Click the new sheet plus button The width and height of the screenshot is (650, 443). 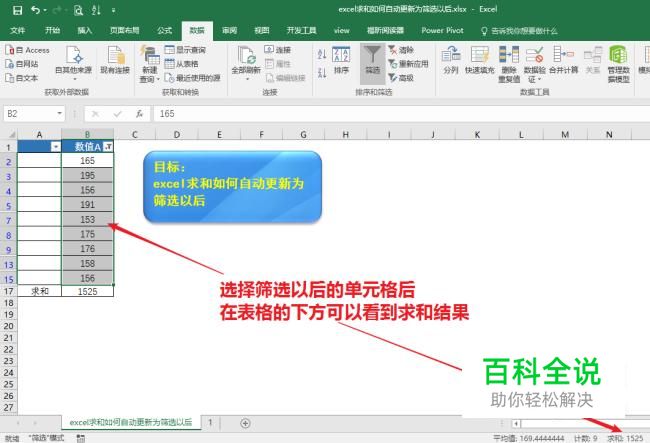click(x=245, y=423)
